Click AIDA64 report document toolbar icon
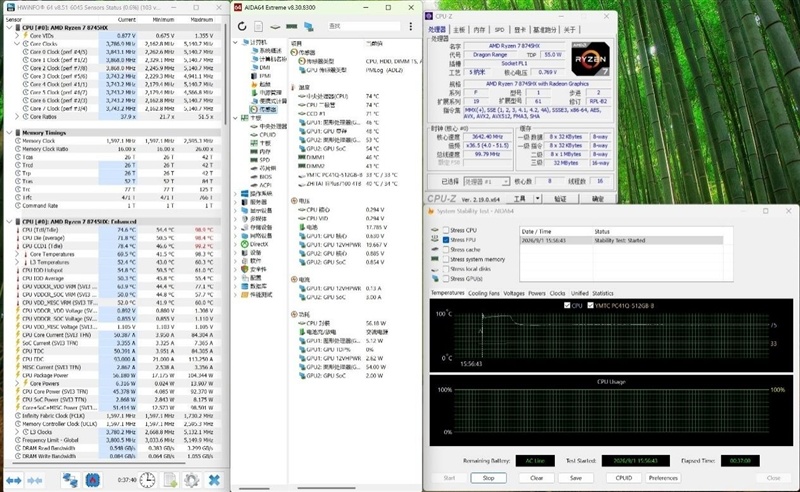The width and height of the screenshot is (800, 492). coord(259,26)
